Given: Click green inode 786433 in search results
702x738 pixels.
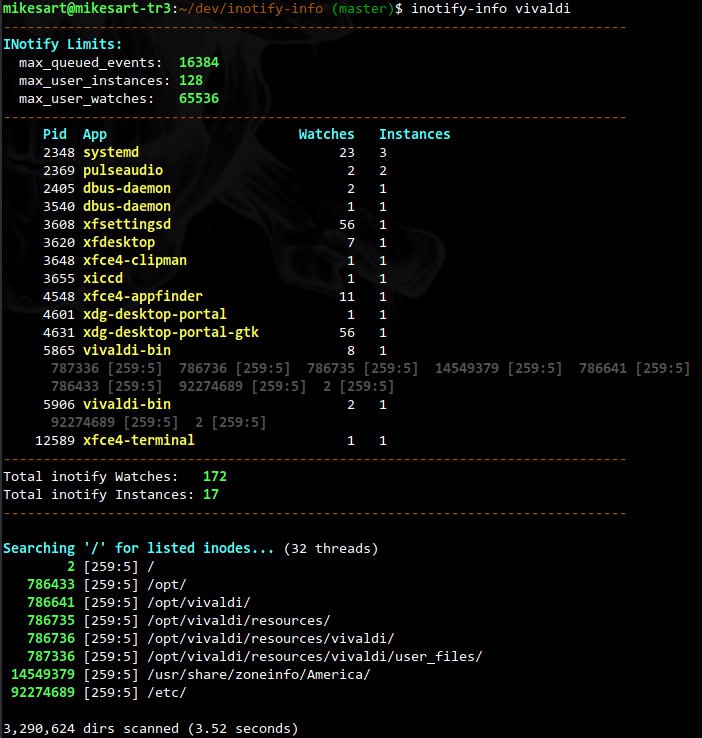Looking at the screenshot, I should pos(51,585).
